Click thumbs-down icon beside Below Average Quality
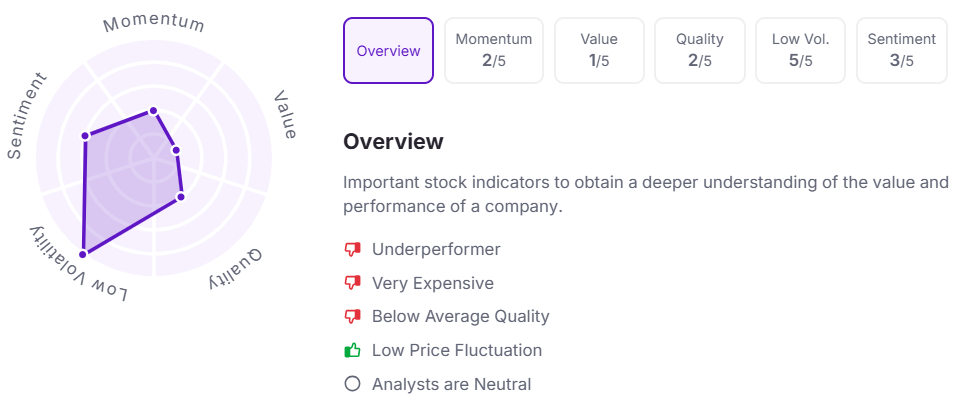 click(351, 317)
